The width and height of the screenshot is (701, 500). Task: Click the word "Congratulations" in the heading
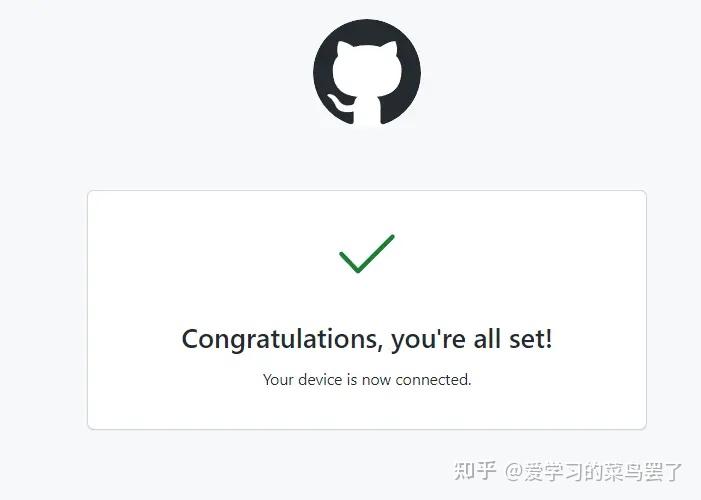pyautogui.click(x=282, y=339)
